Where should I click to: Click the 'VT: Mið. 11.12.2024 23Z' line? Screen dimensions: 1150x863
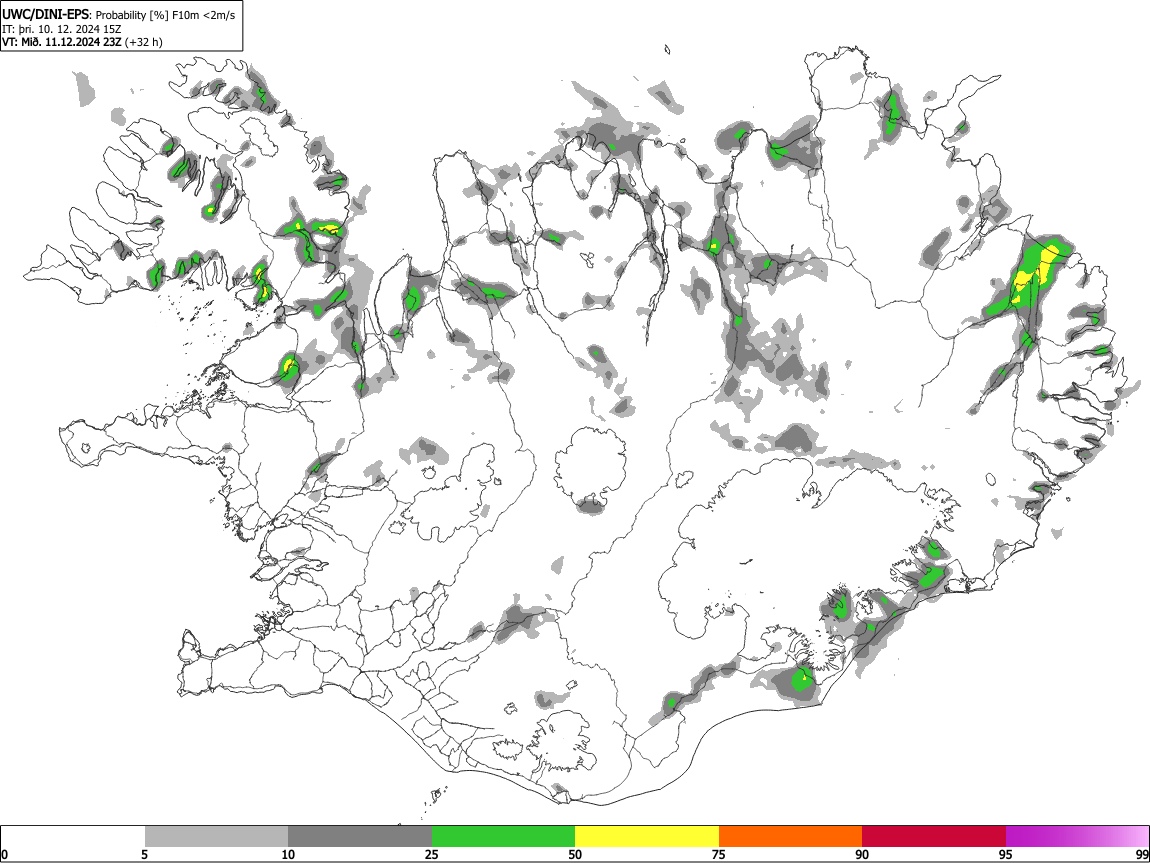coord(62,42)
